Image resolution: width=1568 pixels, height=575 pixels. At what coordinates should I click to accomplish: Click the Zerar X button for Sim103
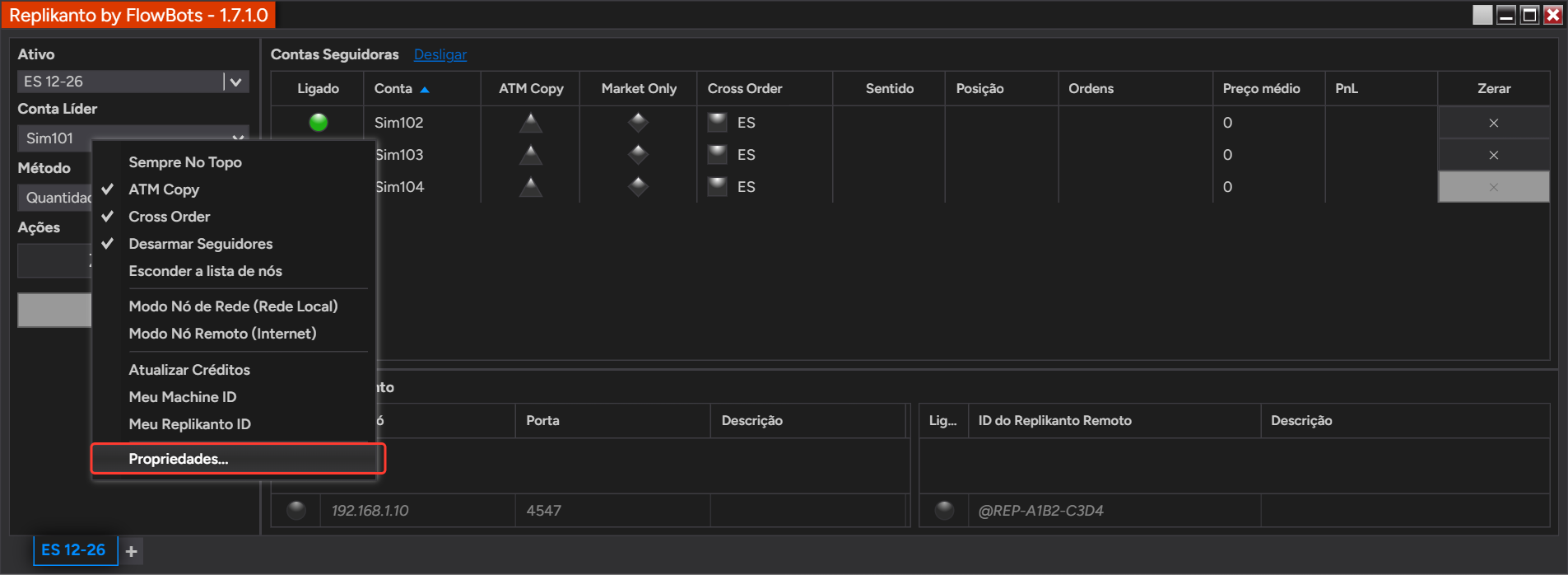(1493, 155)
